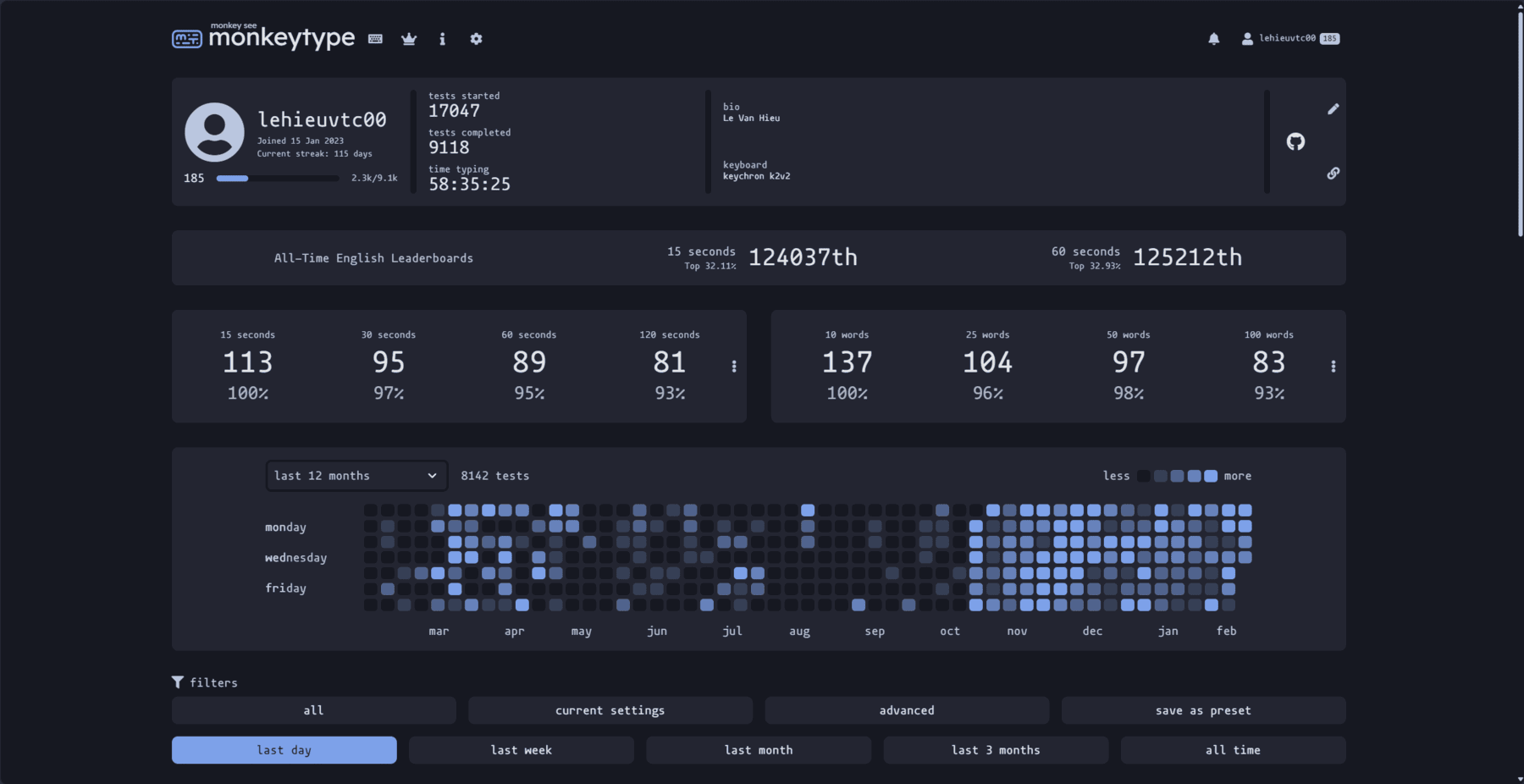Viewport: 1524px width, 784px height.
Task: Open leaderboards with the crown icon
Action: (x=409, y=39)
